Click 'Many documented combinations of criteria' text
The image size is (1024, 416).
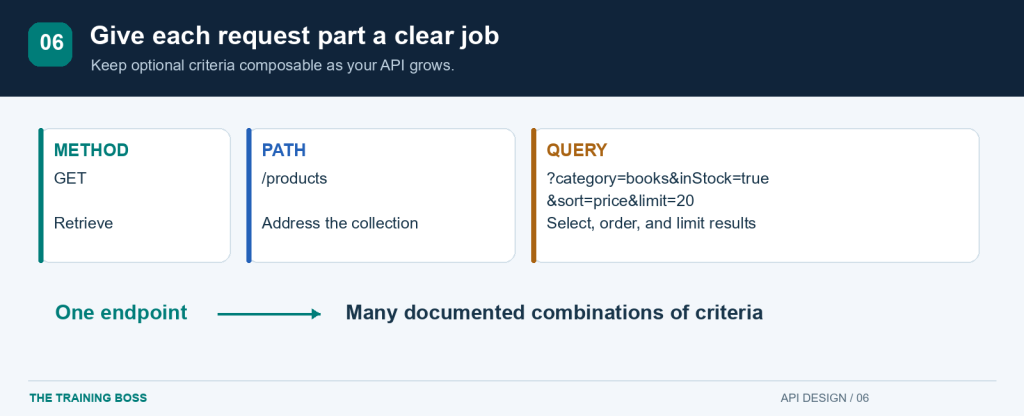(554, 313)
